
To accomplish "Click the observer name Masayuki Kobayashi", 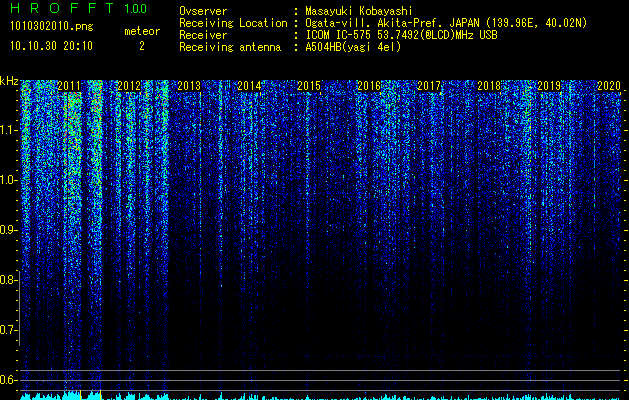I will pos(359,11).
